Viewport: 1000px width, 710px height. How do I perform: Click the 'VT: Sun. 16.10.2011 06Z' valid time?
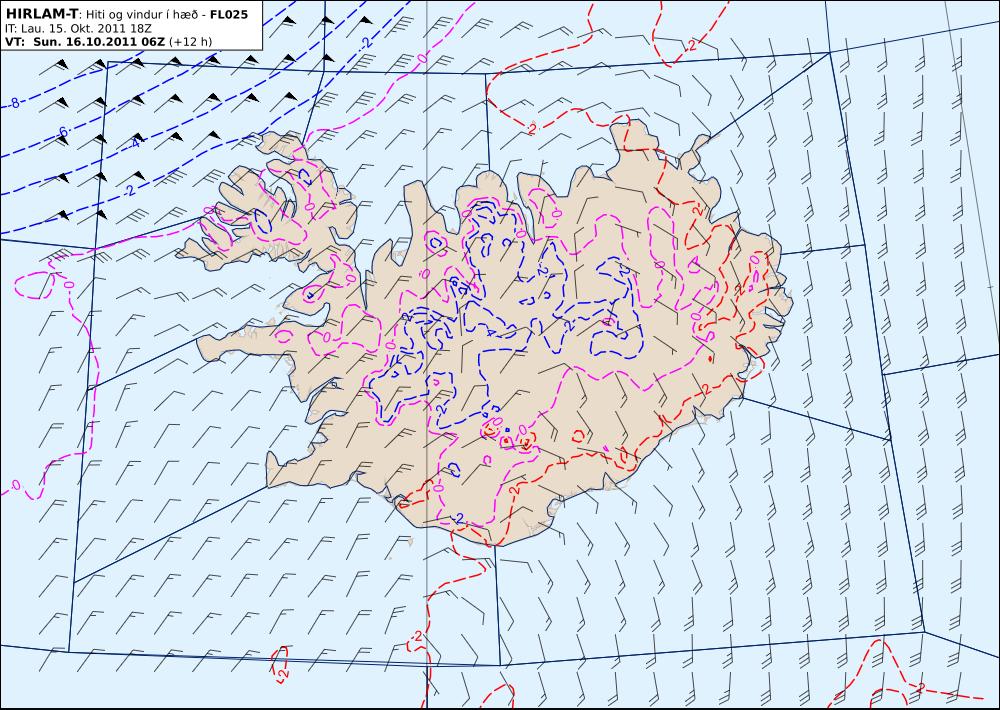coord(84,42)
